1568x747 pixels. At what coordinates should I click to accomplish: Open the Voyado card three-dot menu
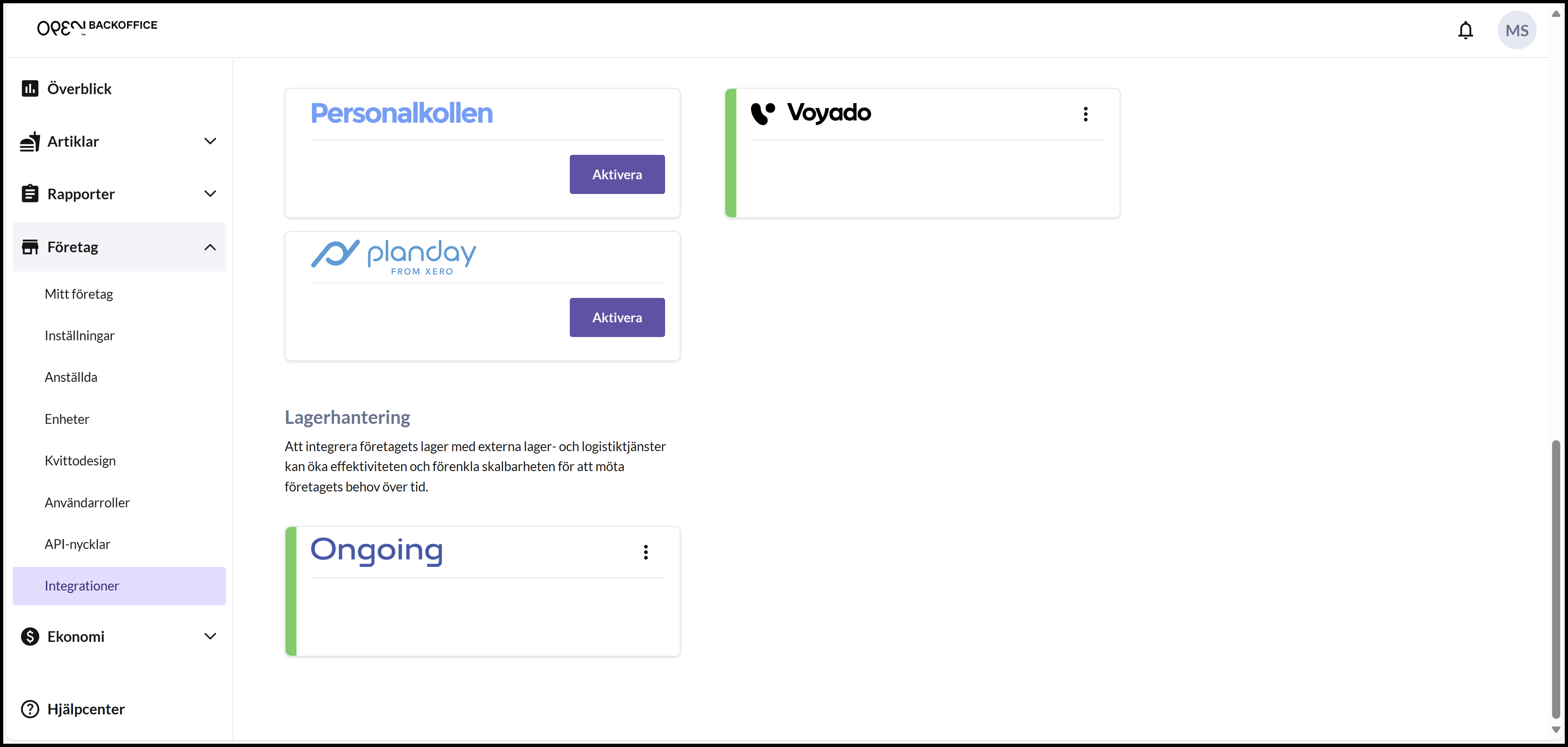(x=1085, y=114)
